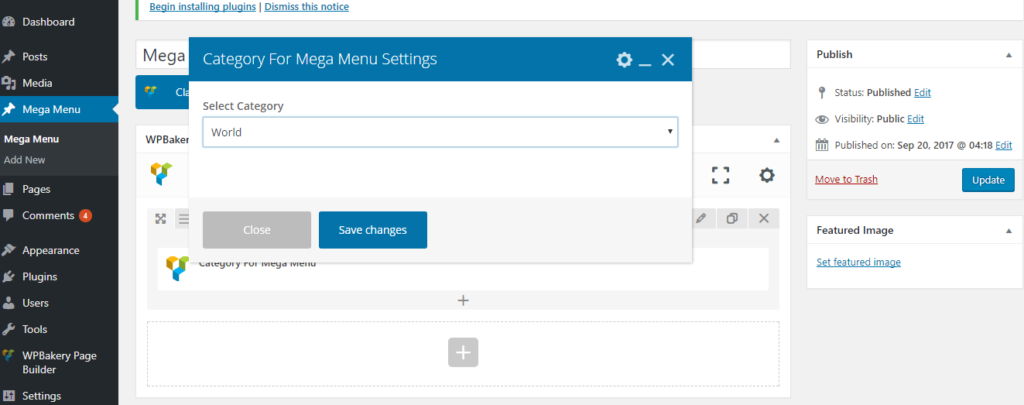This screenshot has height=405, width=1024.
Task: Go to Plugins menu item
Action: [39, 277]
